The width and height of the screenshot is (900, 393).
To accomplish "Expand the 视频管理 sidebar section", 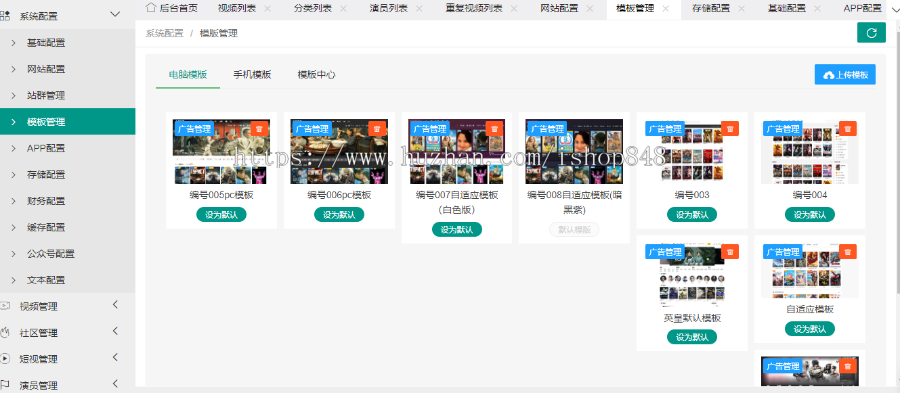I will 115,305.
